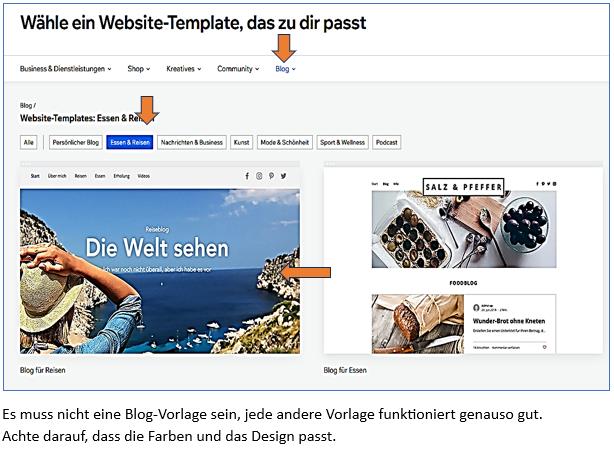This screenshot has height=458, width=614.
Task: Click Videos in travel template menu
Action: pos(144,176)
